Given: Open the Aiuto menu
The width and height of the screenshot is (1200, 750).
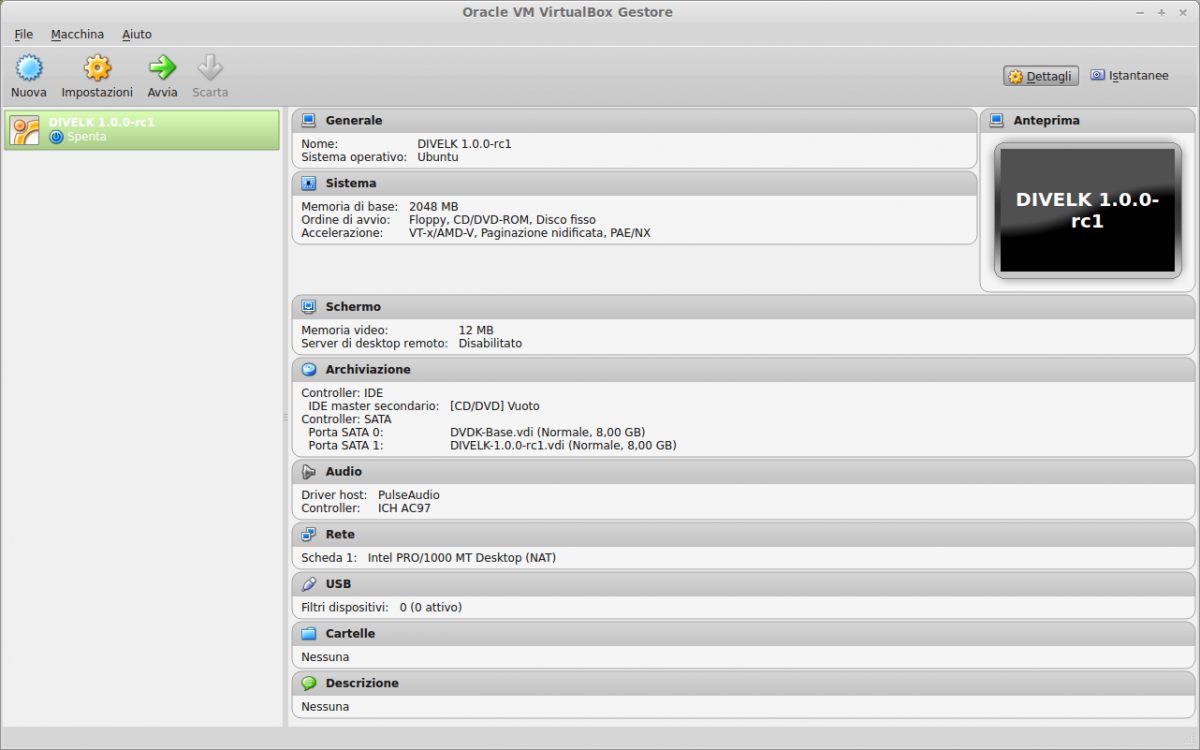Looking at the screenshot, I should click(x=137, y=34).
